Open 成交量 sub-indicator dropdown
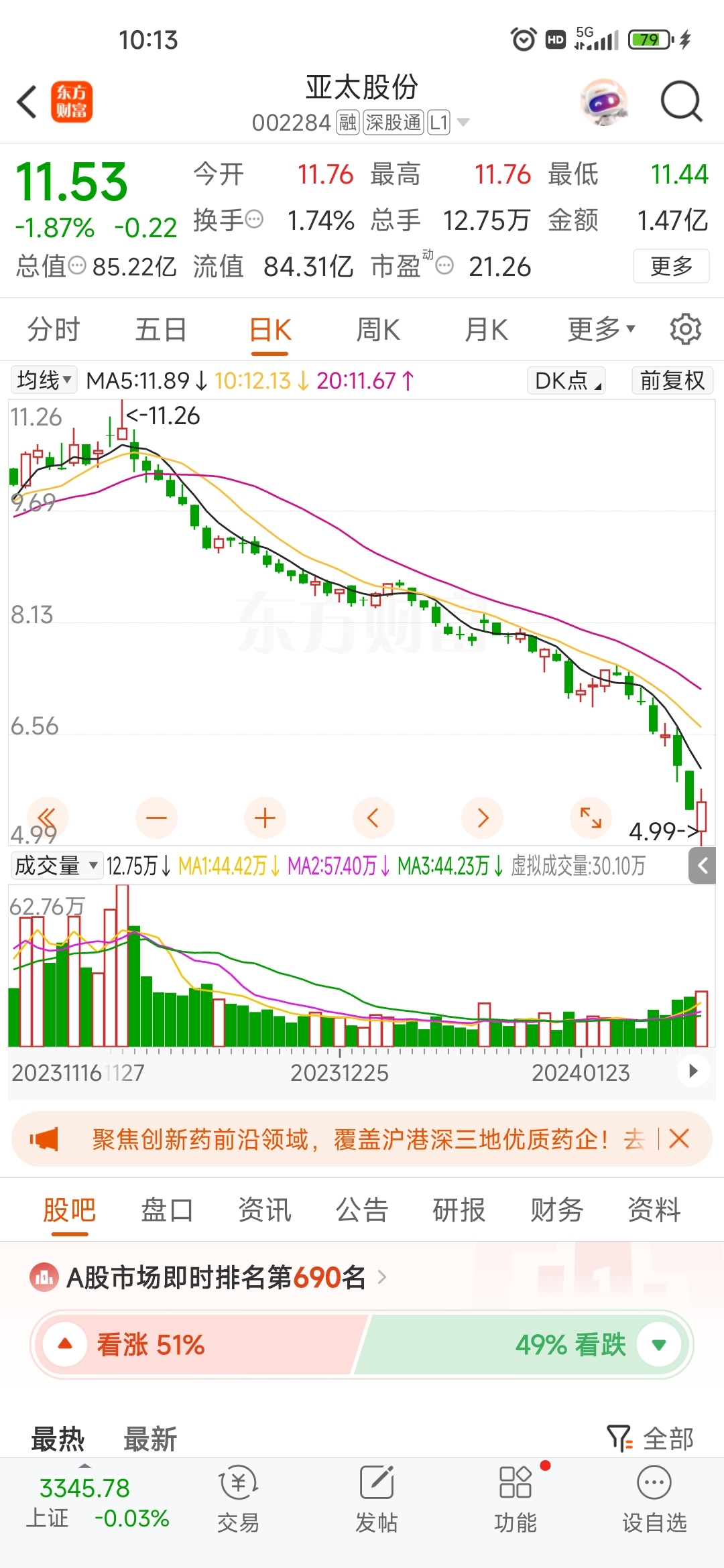This screenshot has height=1568, width=724. tap(56, 866)
